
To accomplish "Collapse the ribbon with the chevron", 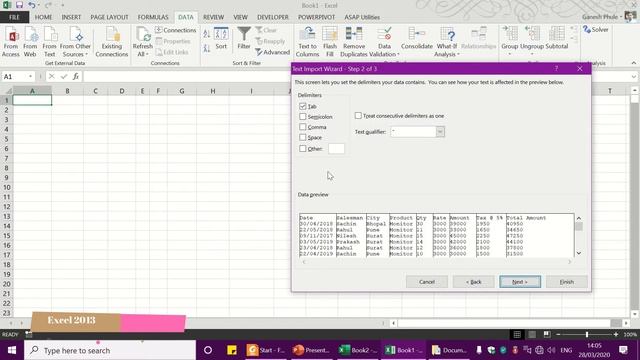I will coord(633,63).
